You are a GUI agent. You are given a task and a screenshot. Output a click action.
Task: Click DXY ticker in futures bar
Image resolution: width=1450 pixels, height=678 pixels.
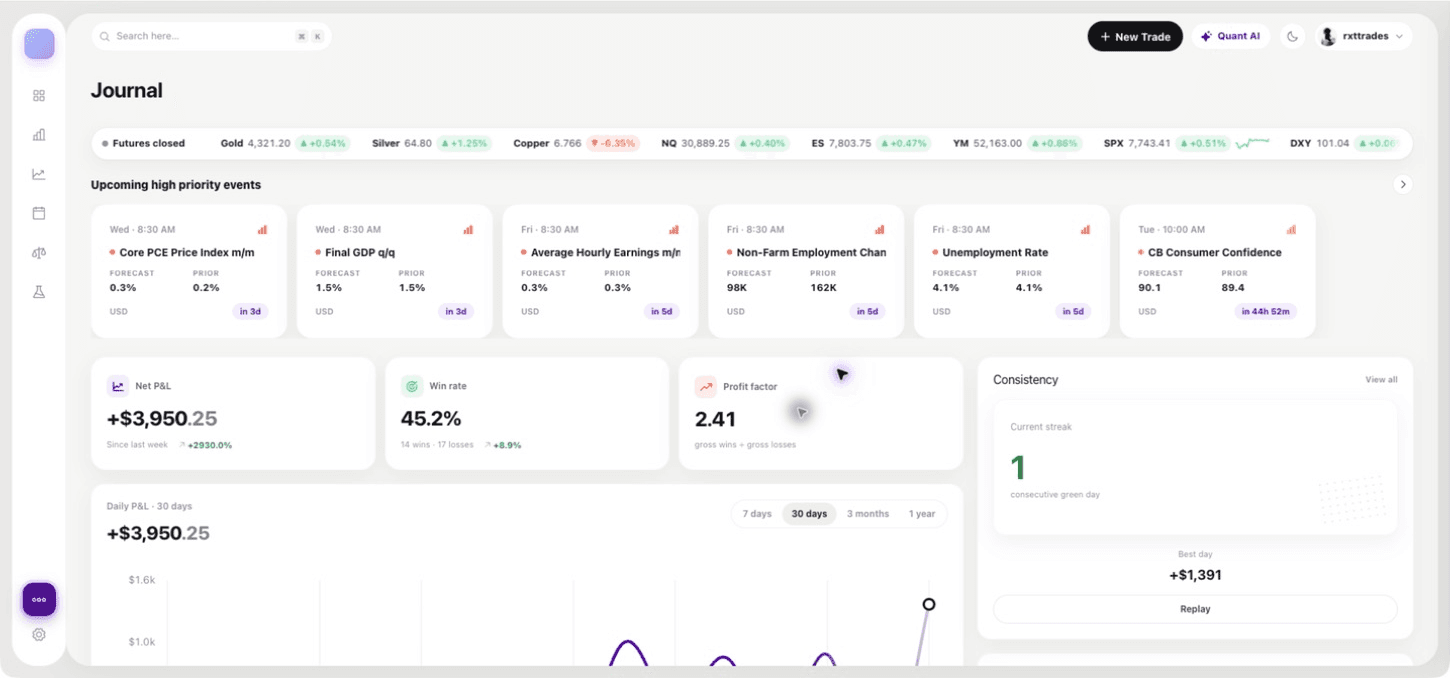click(1343, 143)
